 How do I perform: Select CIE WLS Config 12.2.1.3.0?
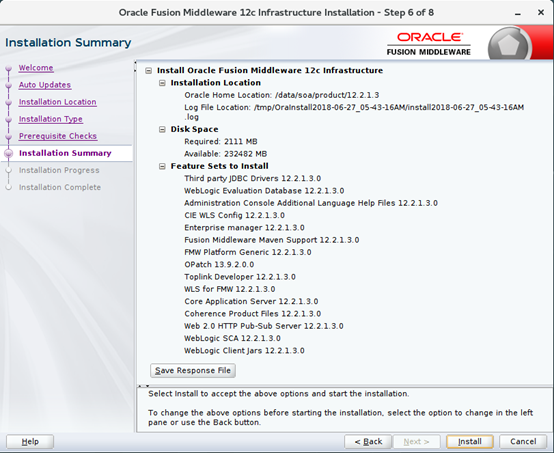click(x=234, y=216)
